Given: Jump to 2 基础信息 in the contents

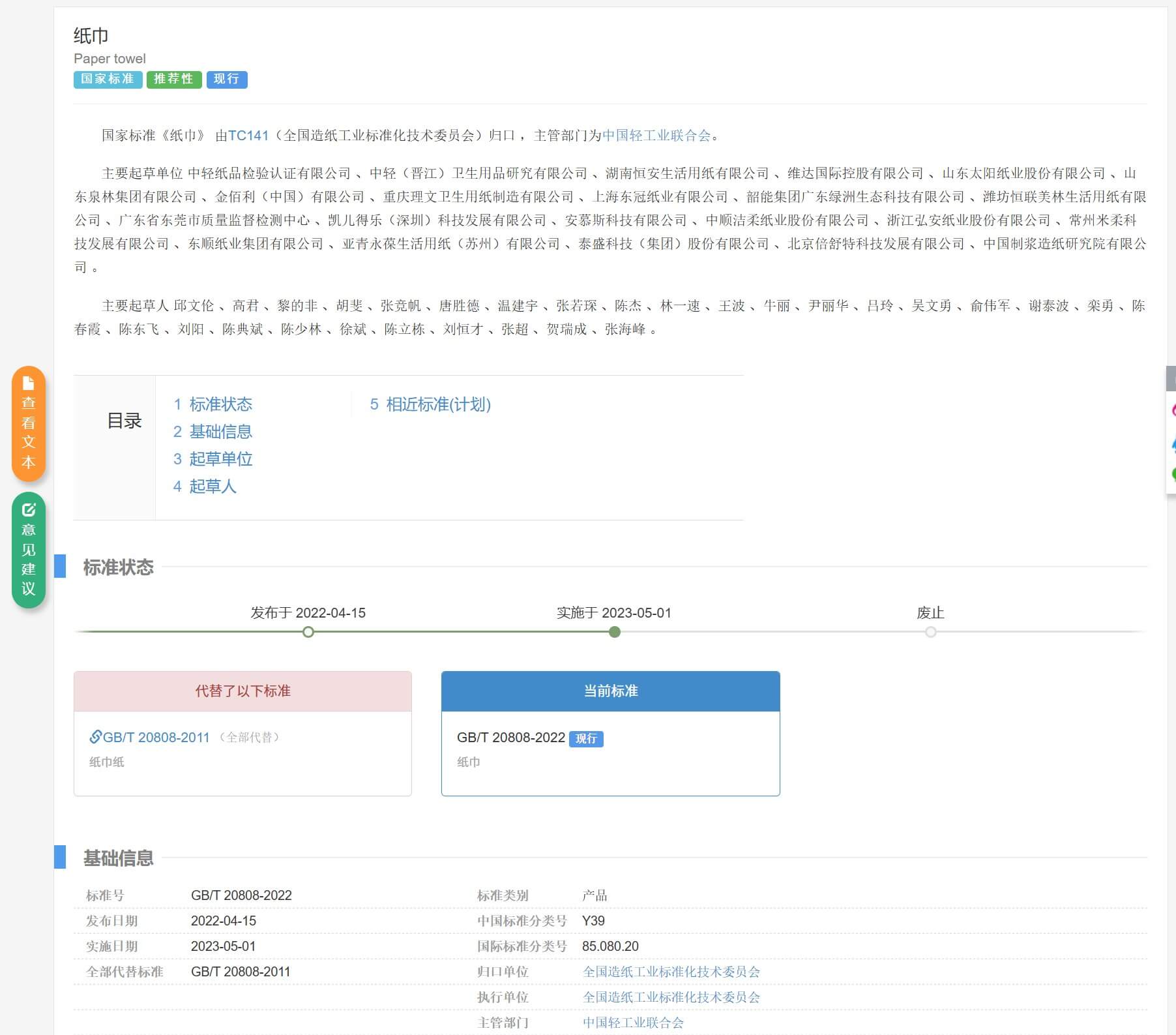Looking at the screenshot, I should tap(213, 432).
